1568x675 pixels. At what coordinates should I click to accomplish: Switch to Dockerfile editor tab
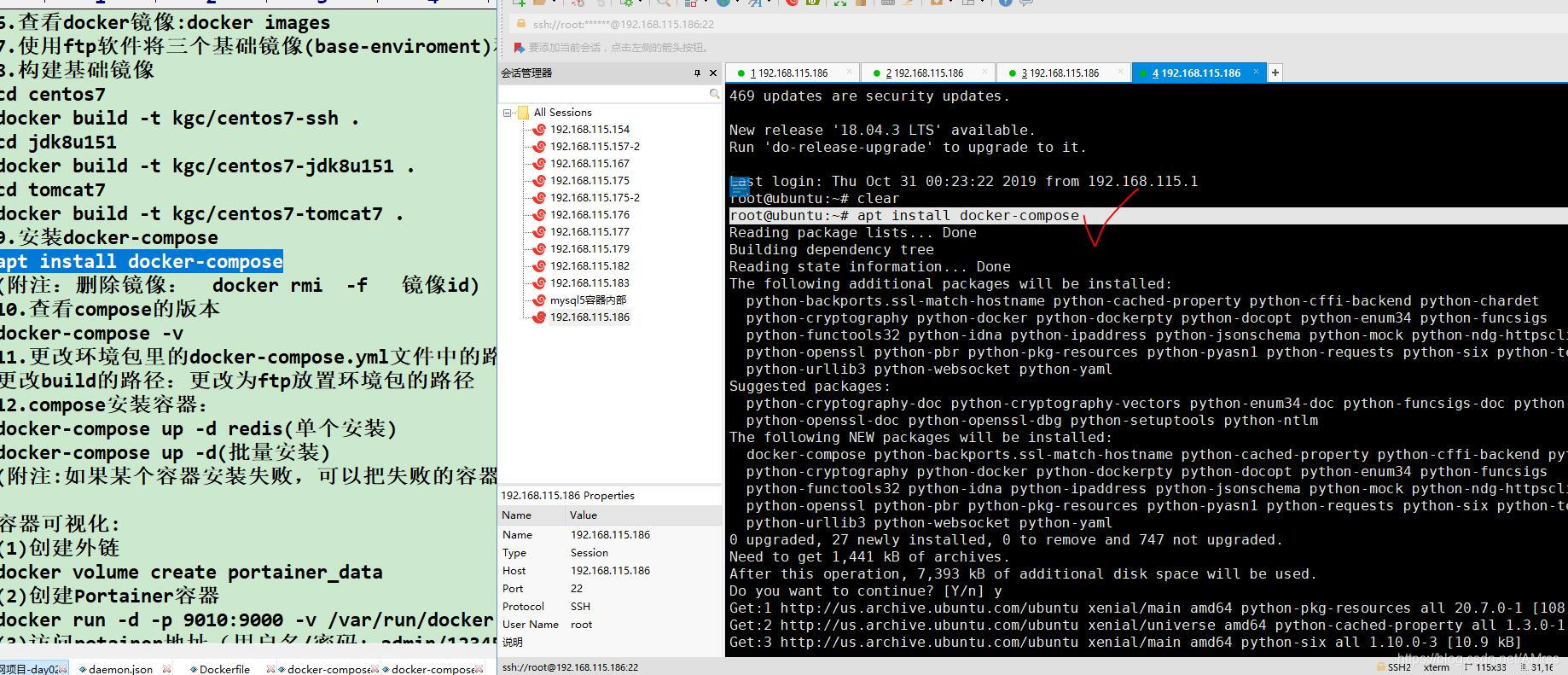tap(224, 669)
